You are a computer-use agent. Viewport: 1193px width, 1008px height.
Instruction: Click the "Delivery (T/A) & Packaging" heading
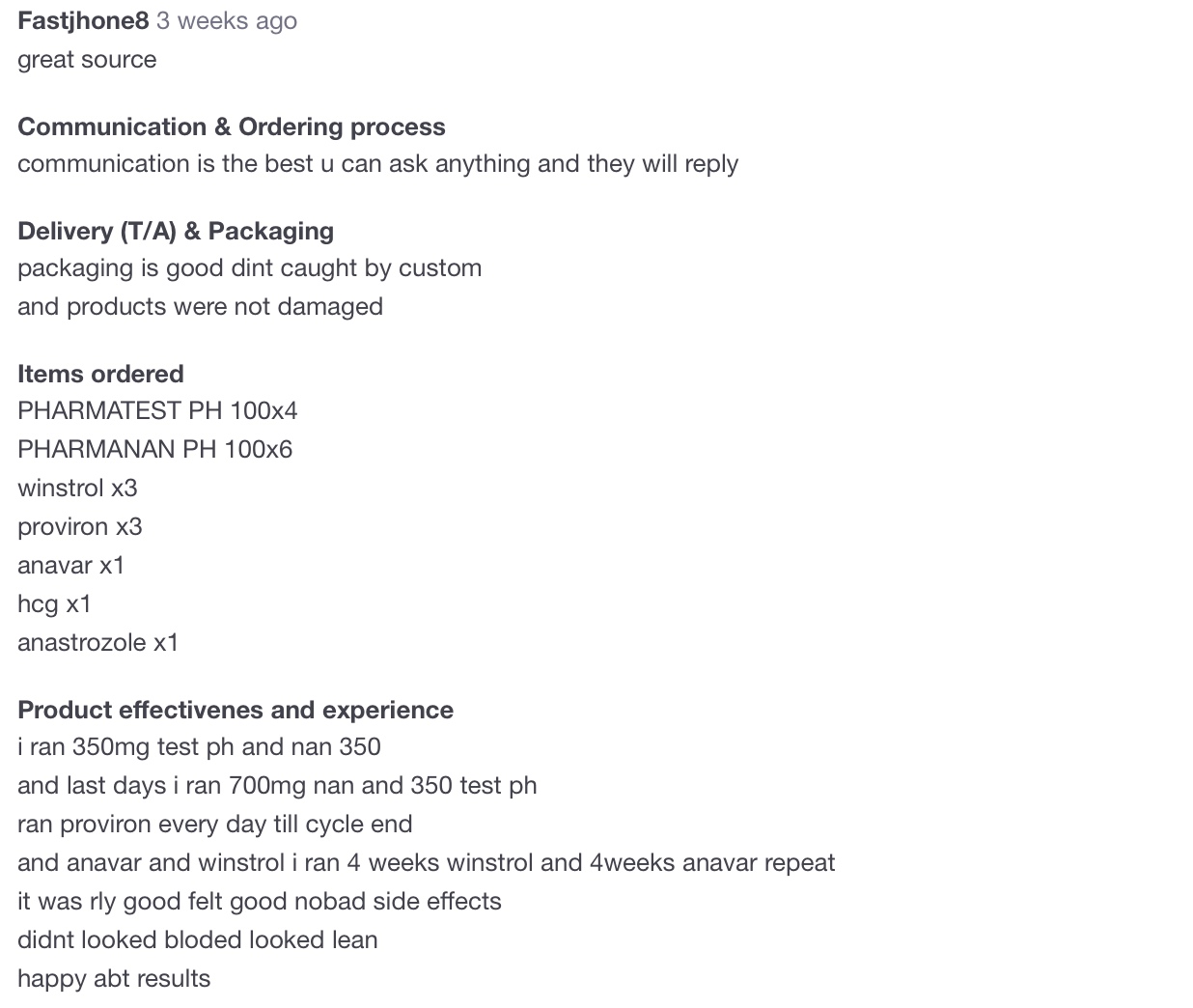(x=176, y=231)
